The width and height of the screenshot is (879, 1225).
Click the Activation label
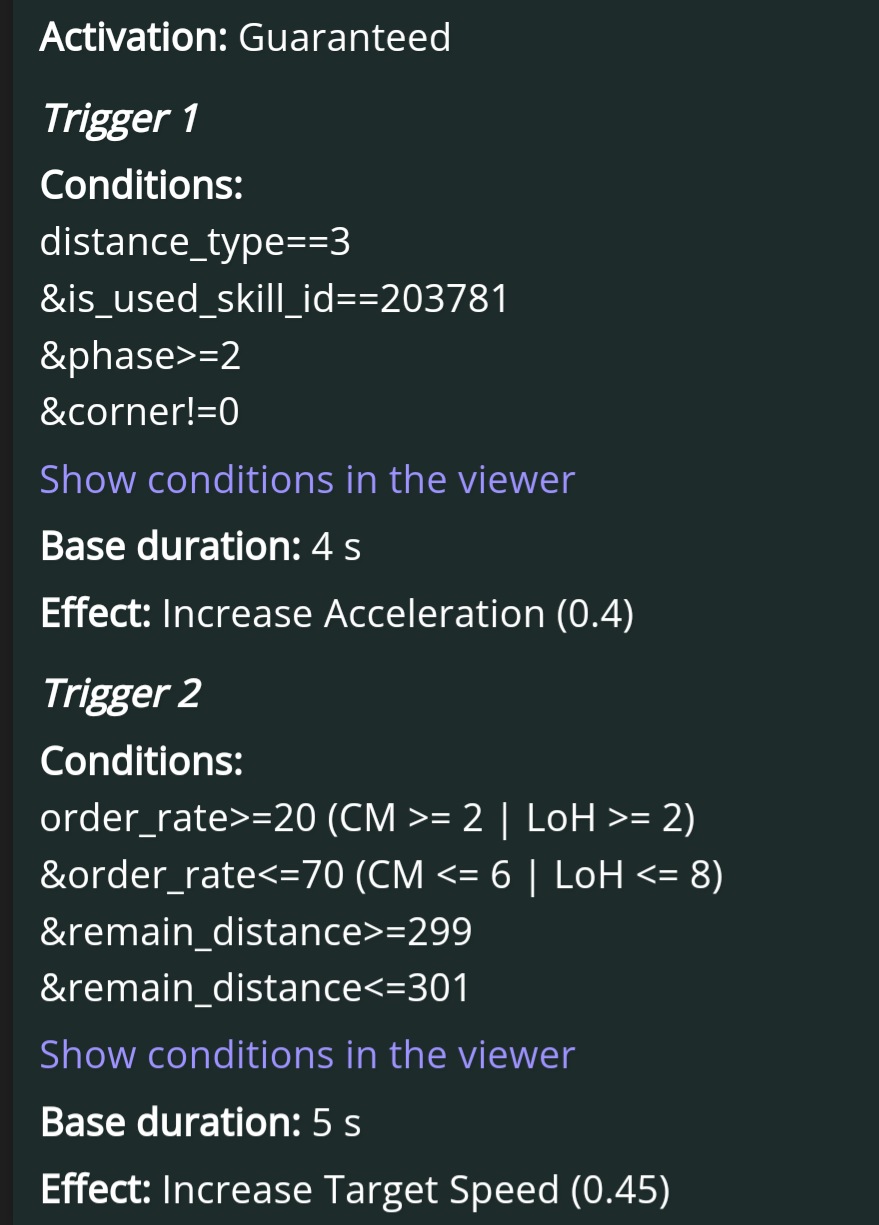click(x=134, y=38)
